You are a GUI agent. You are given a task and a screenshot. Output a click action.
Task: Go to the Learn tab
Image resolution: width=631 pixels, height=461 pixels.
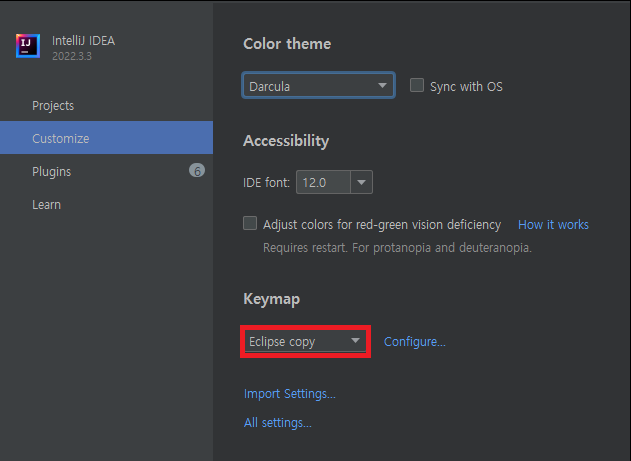(x=106, y=204)
